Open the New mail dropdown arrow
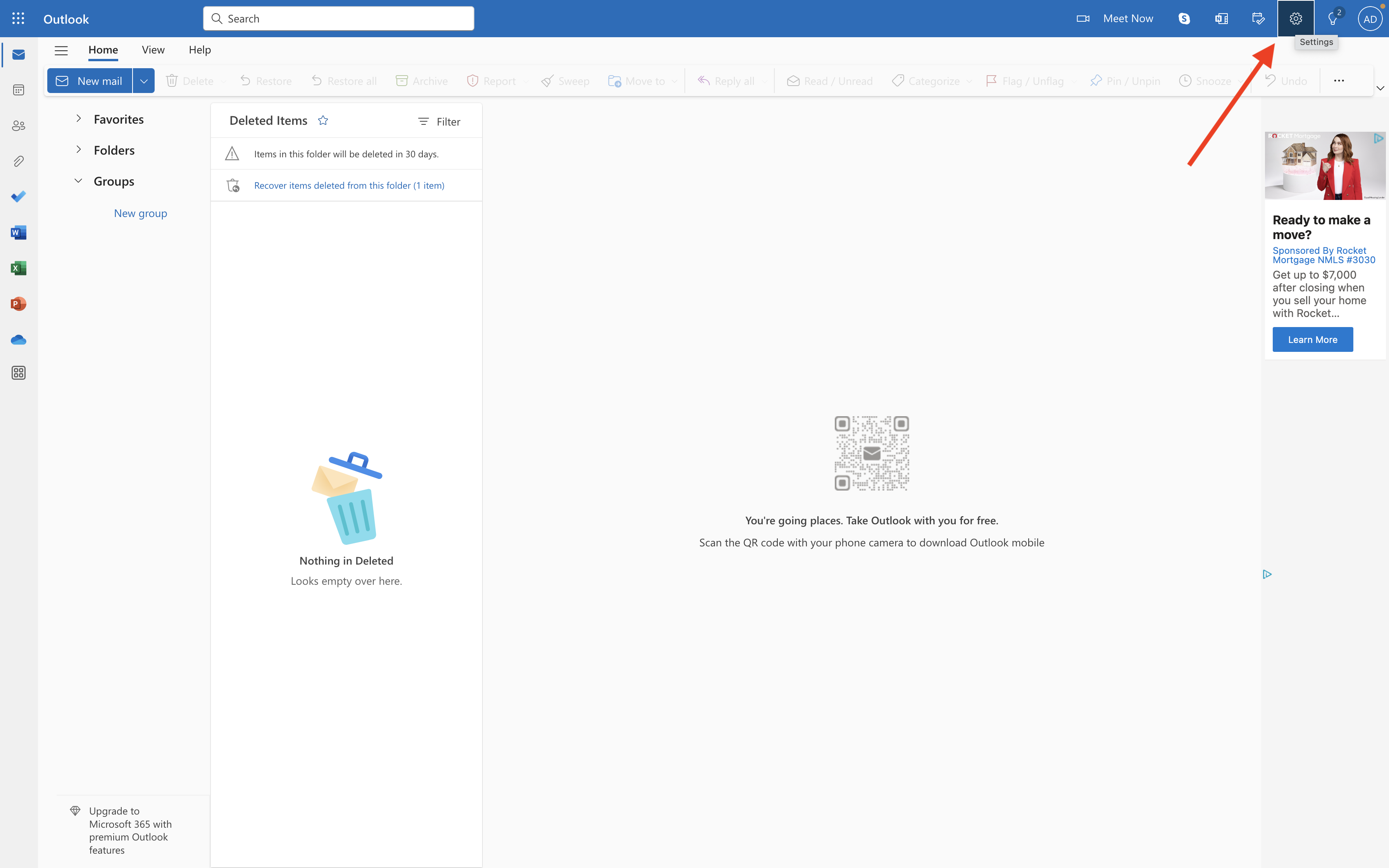The width and height of the screenshot is (1389, 868). (x=143, y=81)
